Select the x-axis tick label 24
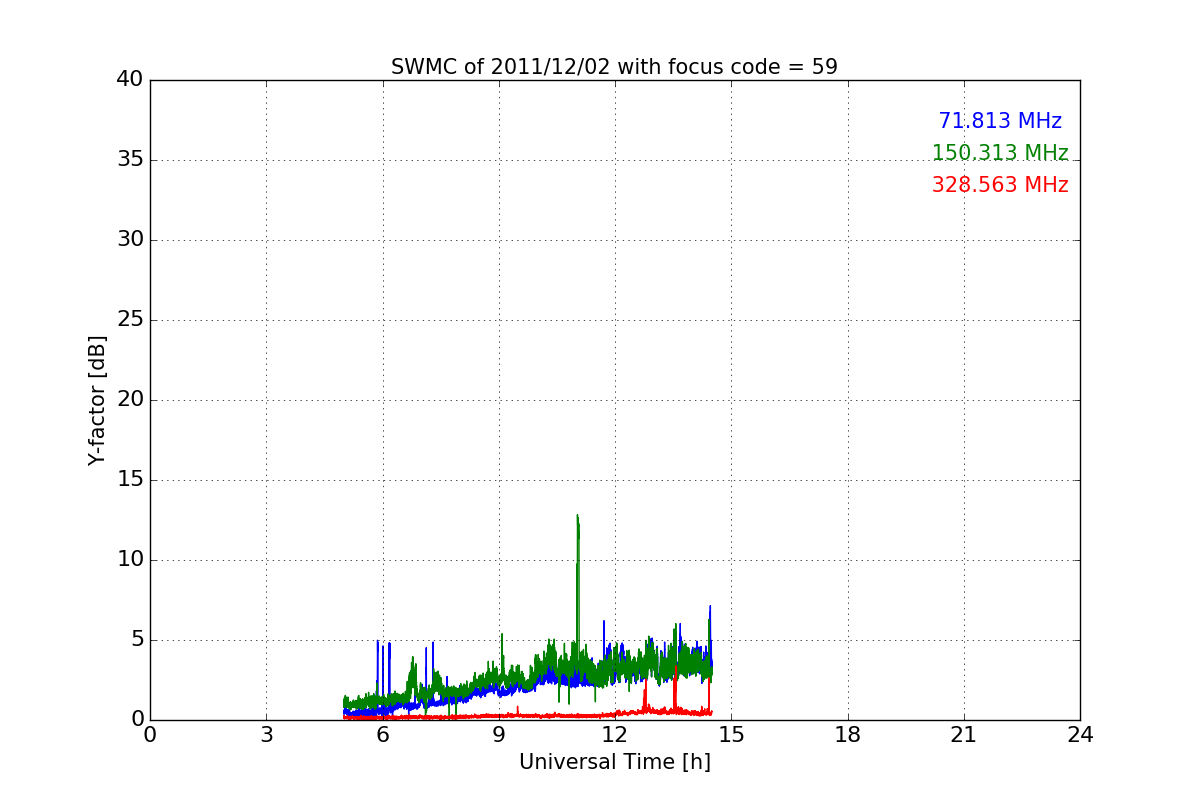The width and height of the screenshot is (1200, 800). (x=1080, y=735)
